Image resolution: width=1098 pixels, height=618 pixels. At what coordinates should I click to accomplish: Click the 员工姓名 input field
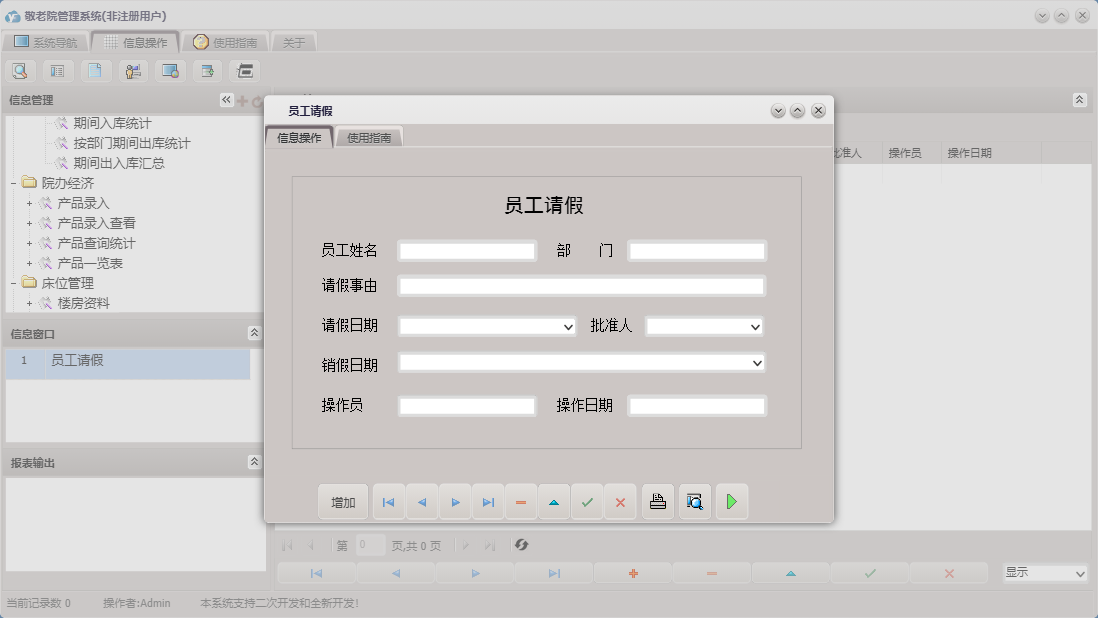tap(466, 250)
